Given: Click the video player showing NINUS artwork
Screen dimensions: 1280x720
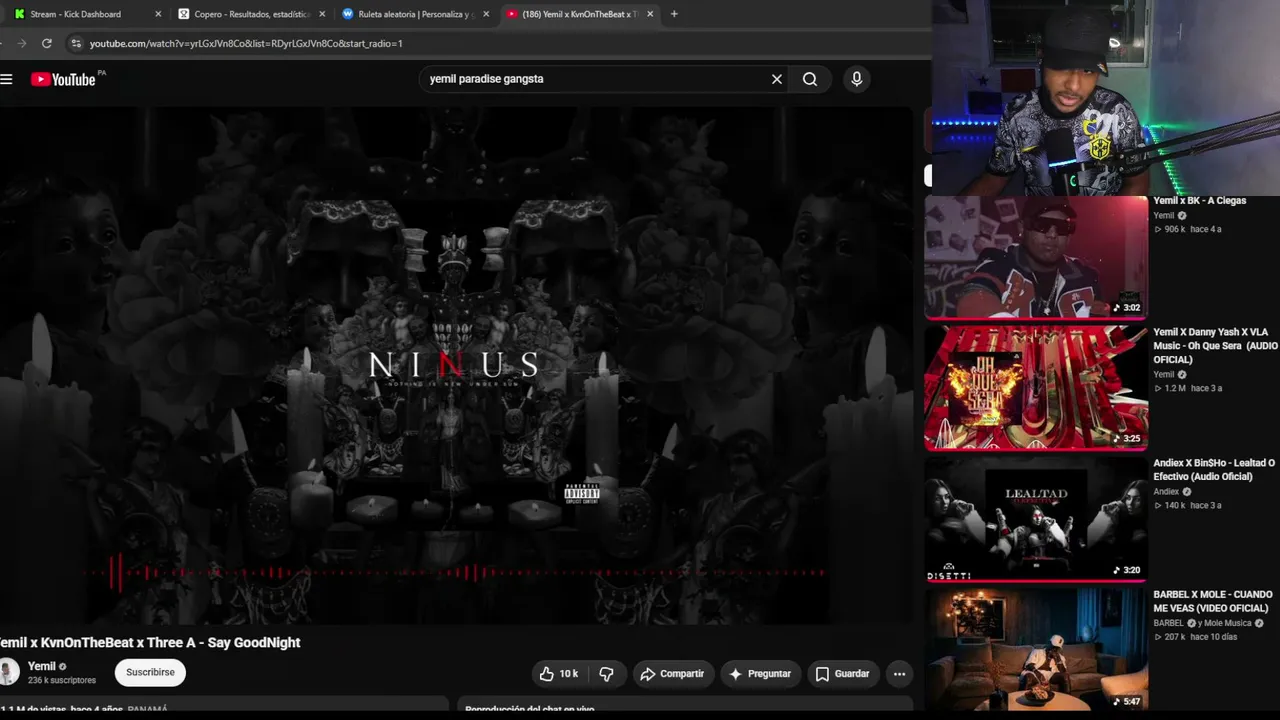Looking at the screenshot, I should (x=455, y=366).
